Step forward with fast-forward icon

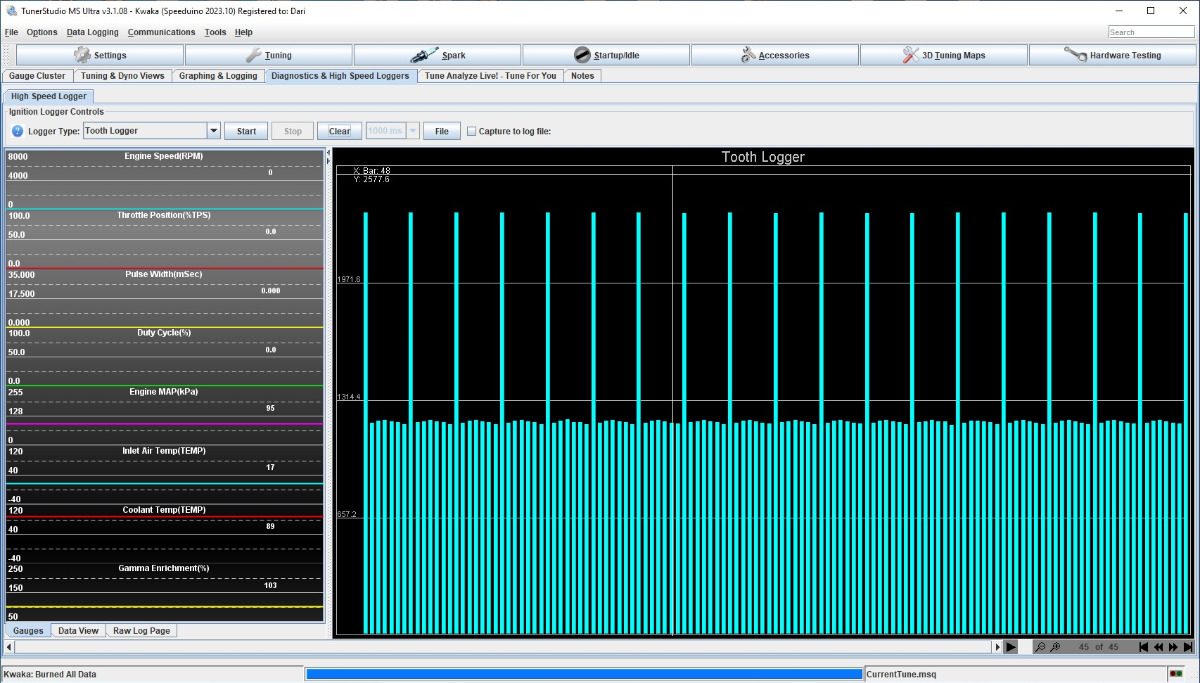(1173, 647)
